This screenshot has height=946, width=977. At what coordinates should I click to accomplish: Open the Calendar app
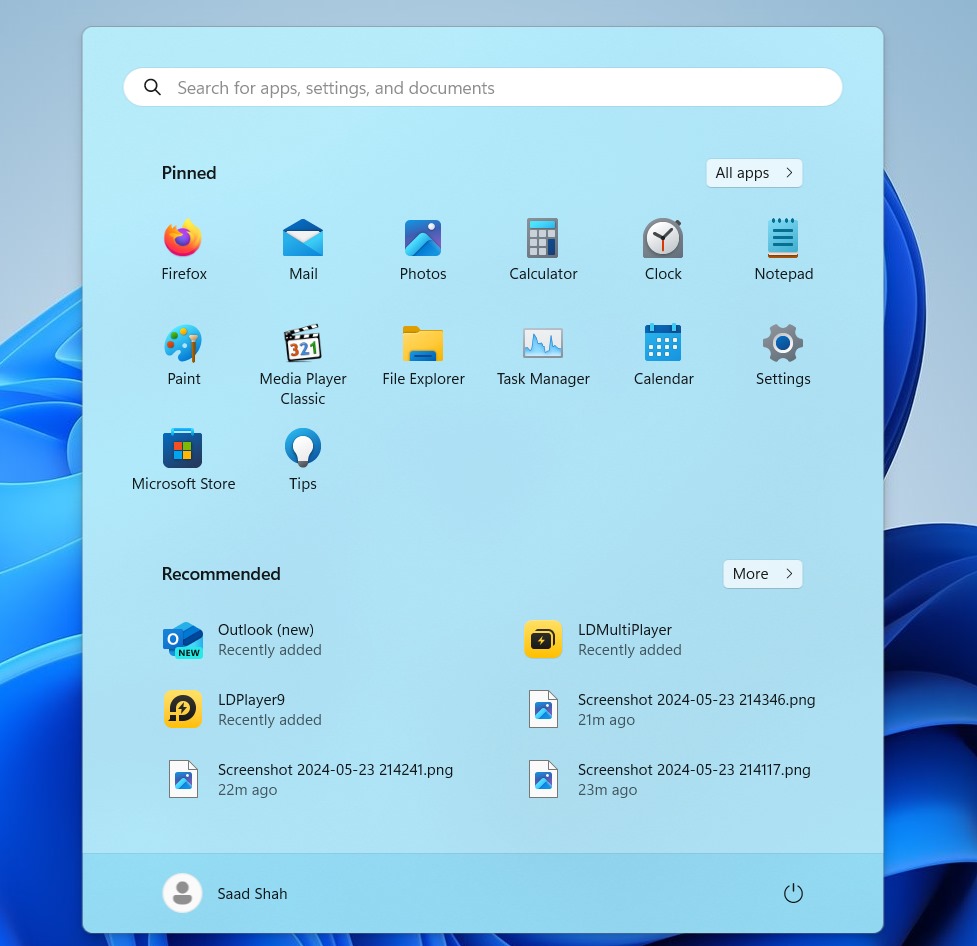click(x=663, y=355)
